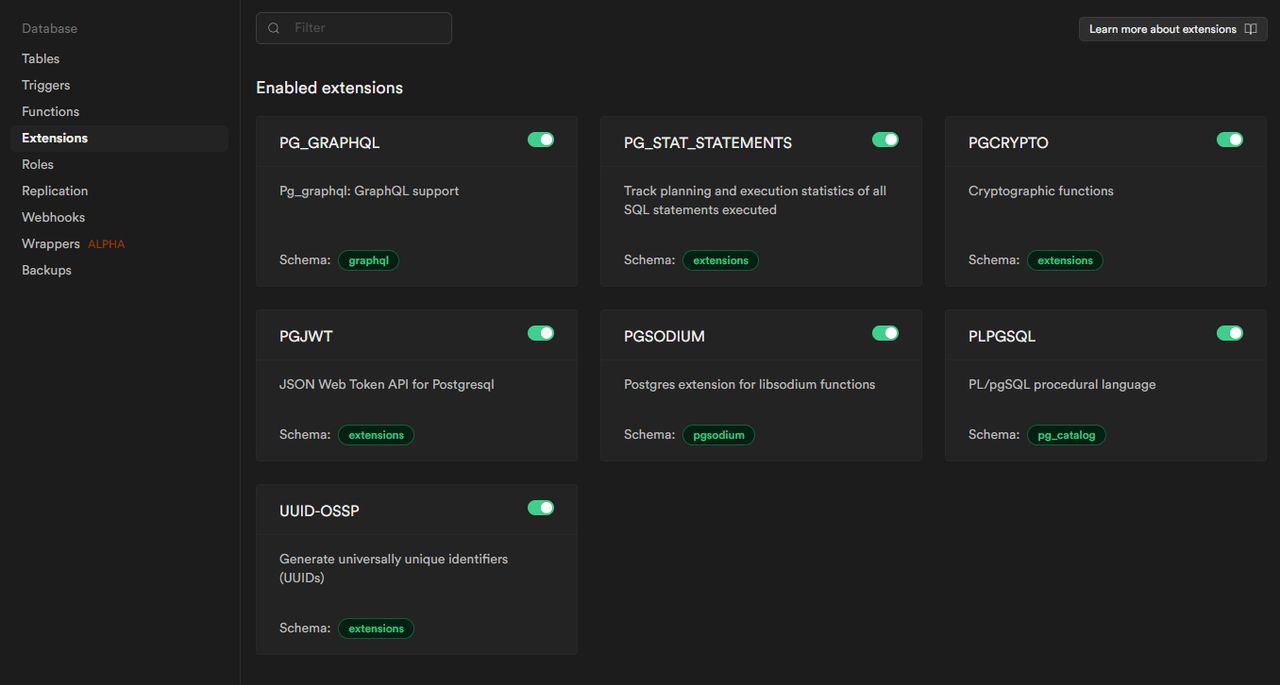1280x685 pixels.
Task: Disable the PG_GRAPHQL extension
Action: (540, 140)
